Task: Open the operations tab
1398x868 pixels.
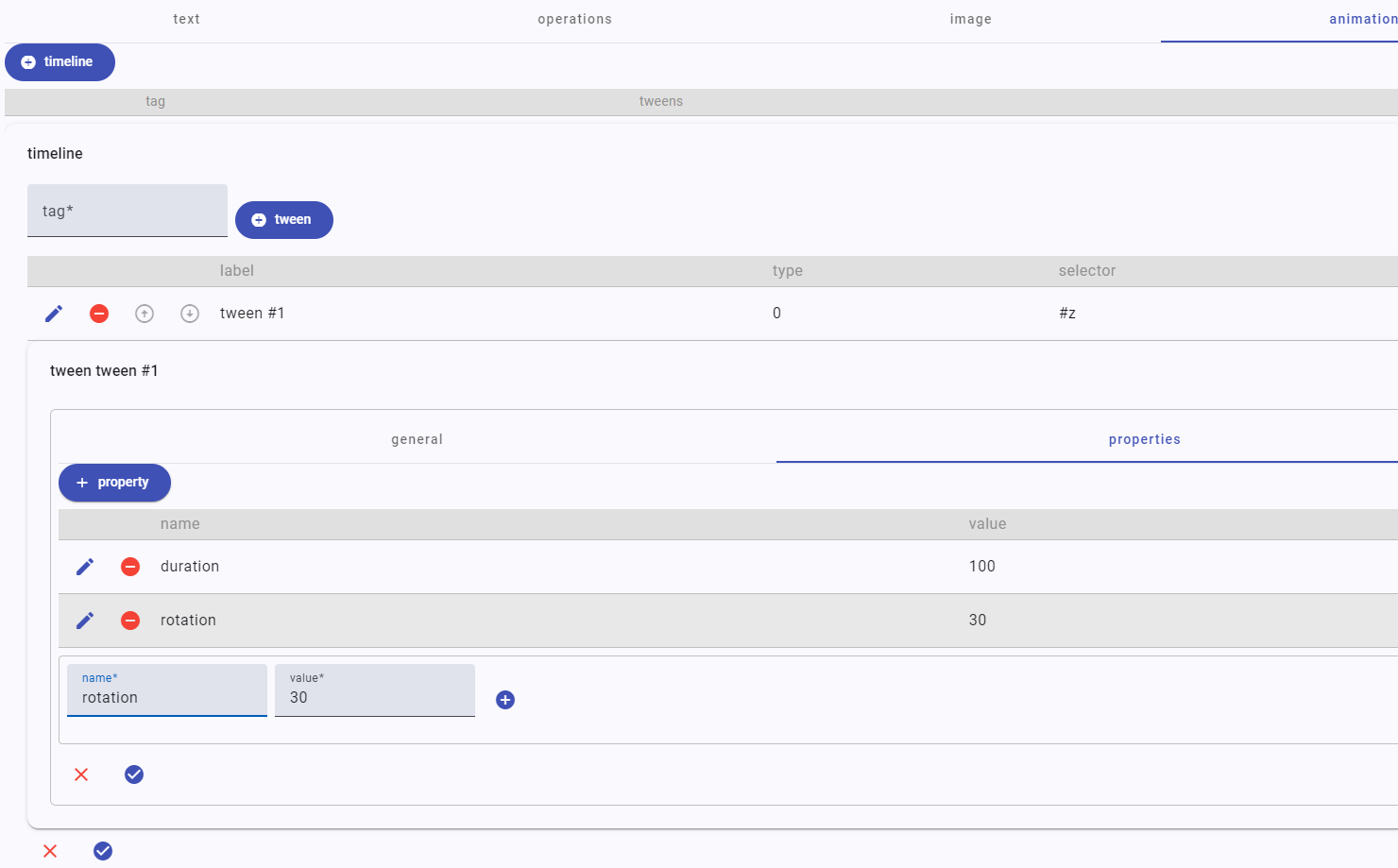Action: click(574, 19)
